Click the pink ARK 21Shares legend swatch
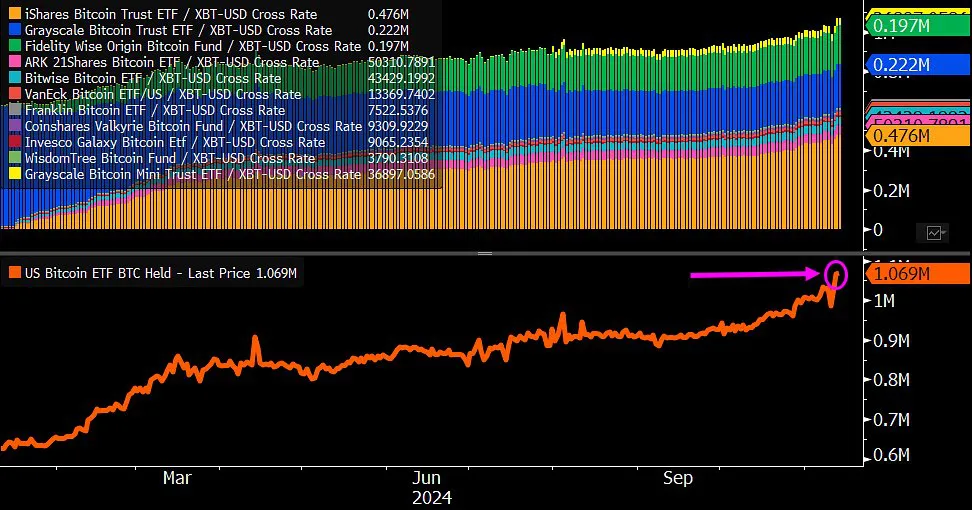 tap(14, 62)
